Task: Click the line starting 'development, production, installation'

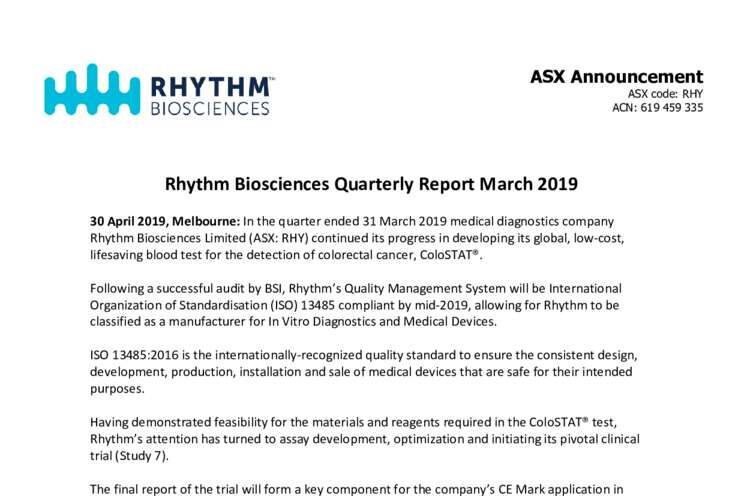Action: [x=361, y=372]
